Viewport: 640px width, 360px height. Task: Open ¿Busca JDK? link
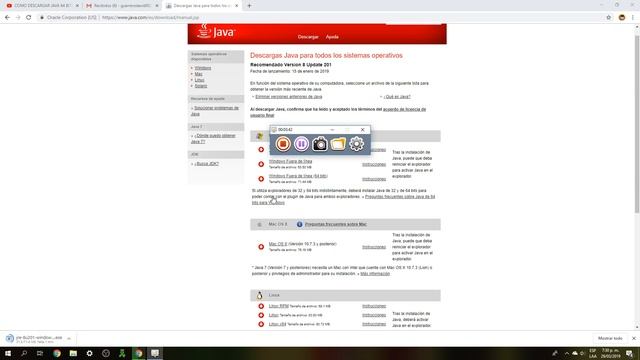(207, 164)
